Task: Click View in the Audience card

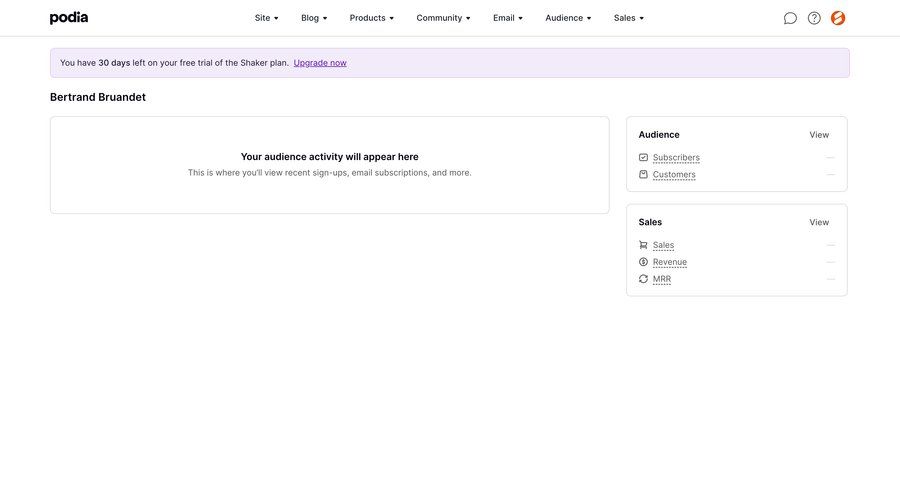Action: pyautogui.click(x=819, y=135)
